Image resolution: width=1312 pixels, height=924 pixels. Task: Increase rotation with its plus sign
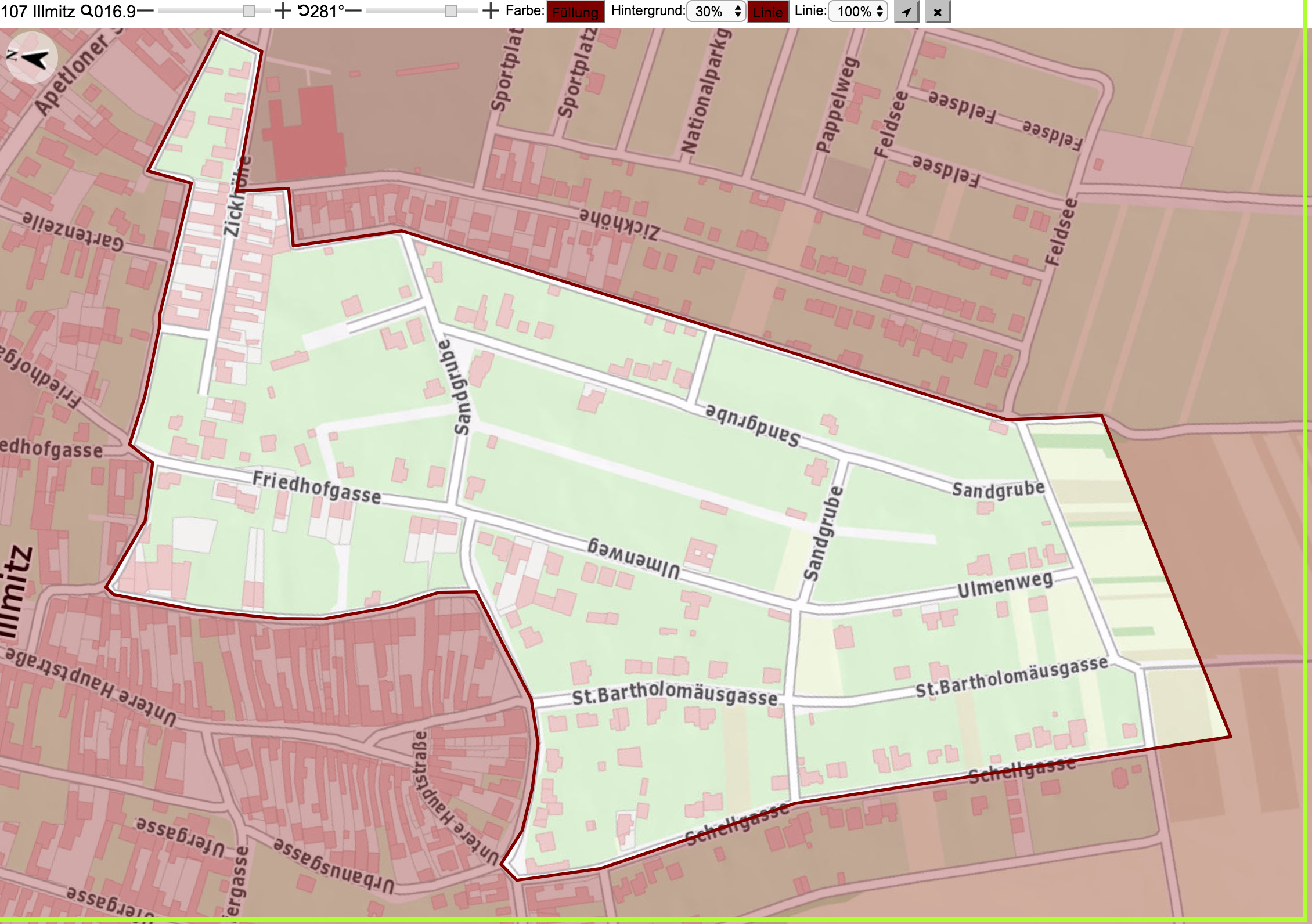491,11
